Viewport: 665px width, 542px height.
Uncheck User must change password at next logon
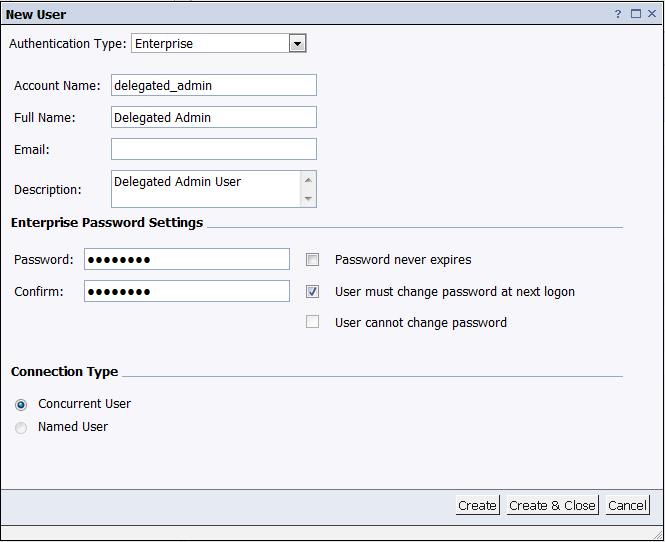(313, 292)
